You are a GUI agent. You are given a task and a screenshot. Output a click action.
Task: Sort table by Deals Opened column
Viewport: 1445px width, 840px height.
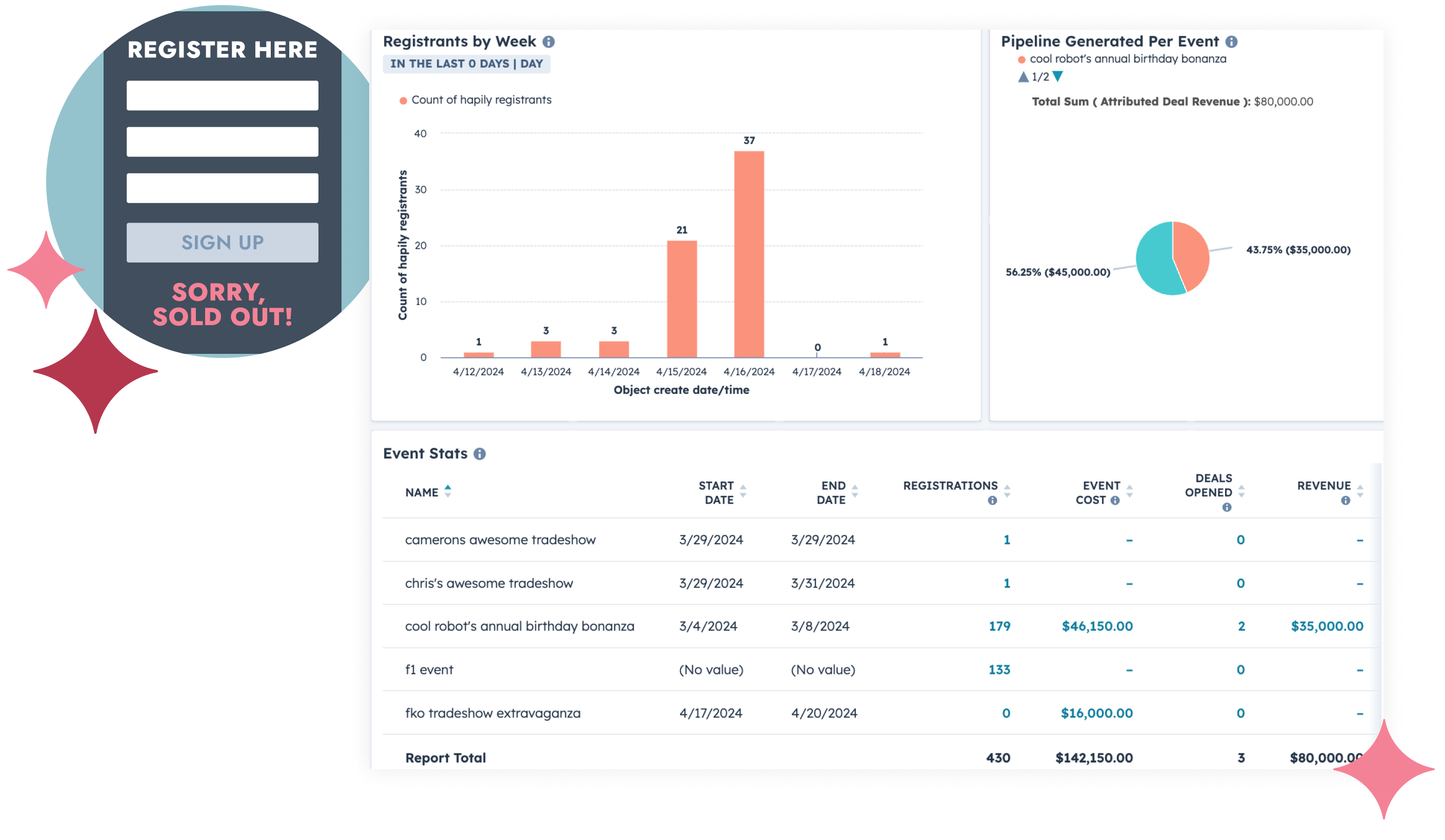tap(1241, 491)
